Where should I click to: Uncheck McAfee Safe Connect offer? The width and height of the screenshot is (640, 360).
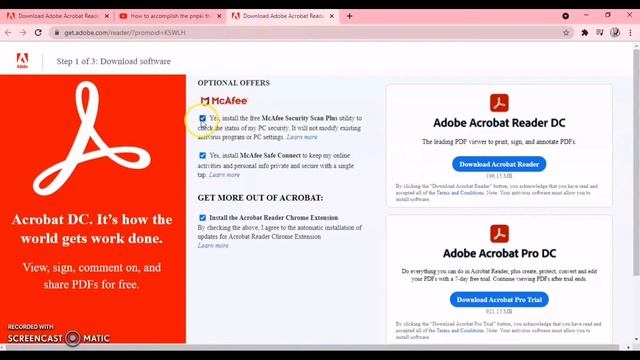(x=202, y=155)
